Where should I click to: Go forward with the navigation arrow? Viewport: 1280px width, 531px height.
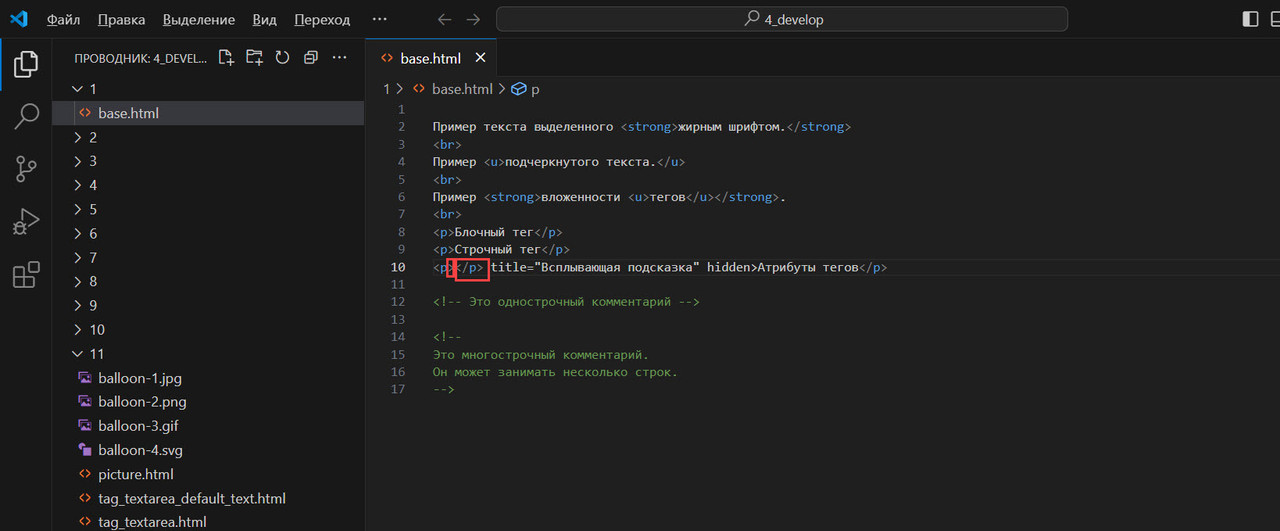pyautogui.click(x=474, y=19)
